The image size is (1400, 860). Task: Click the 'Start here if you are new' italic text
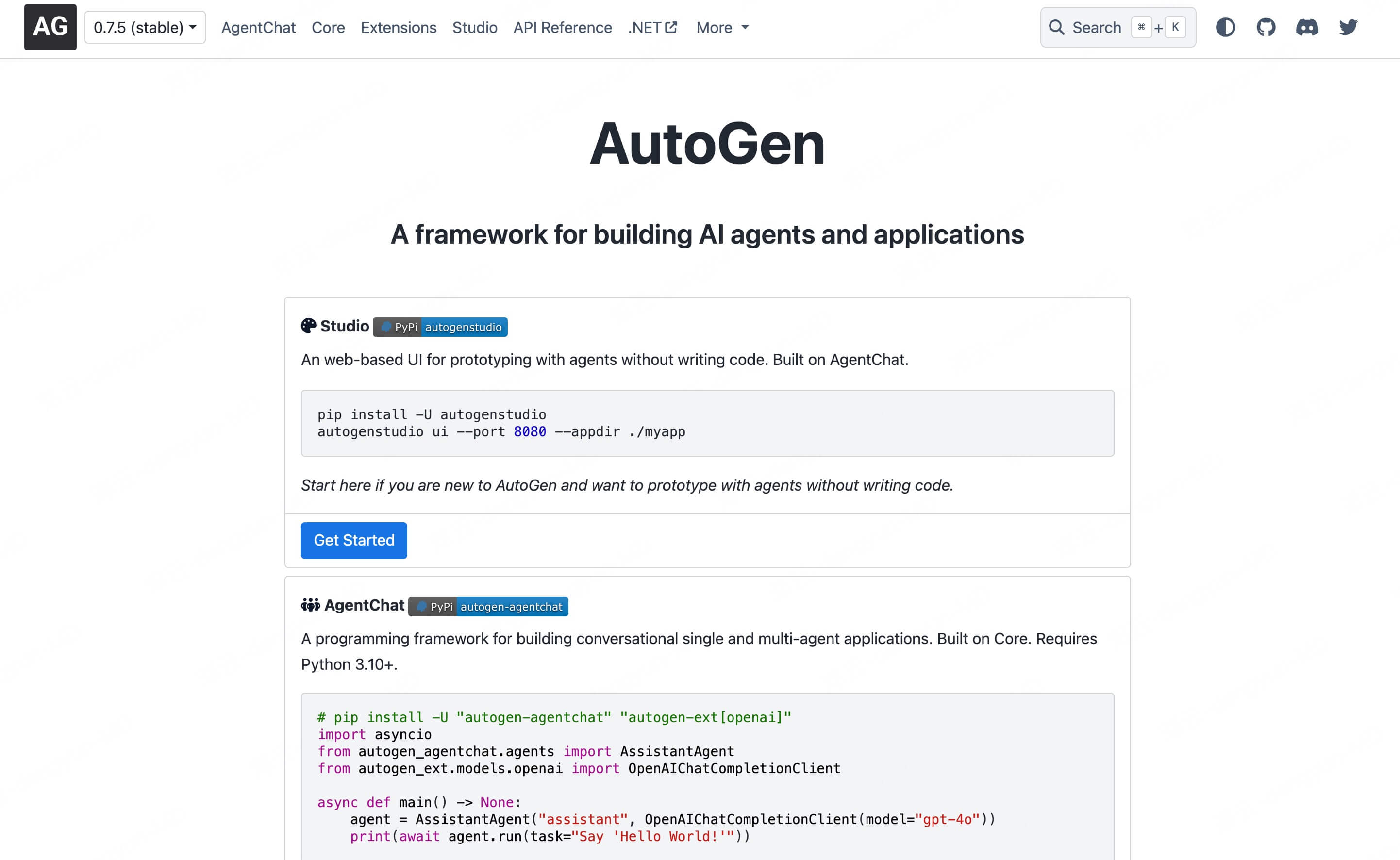coord(627,485)
